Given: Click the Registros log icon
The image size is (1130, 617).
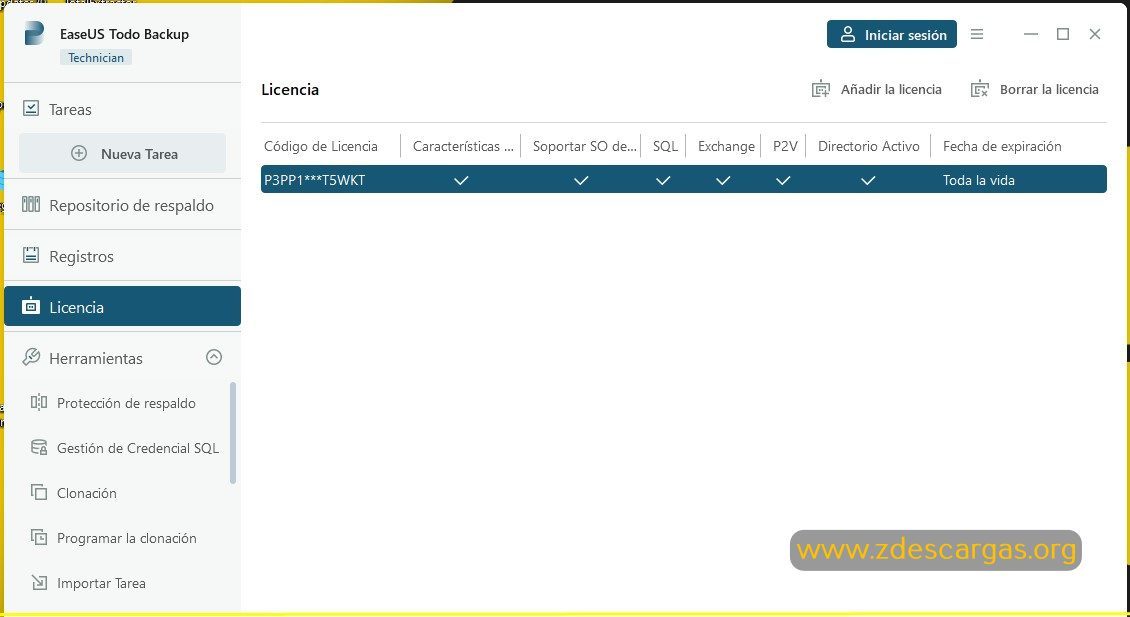Looking at the screenshot, I should (x=31, y=255).
